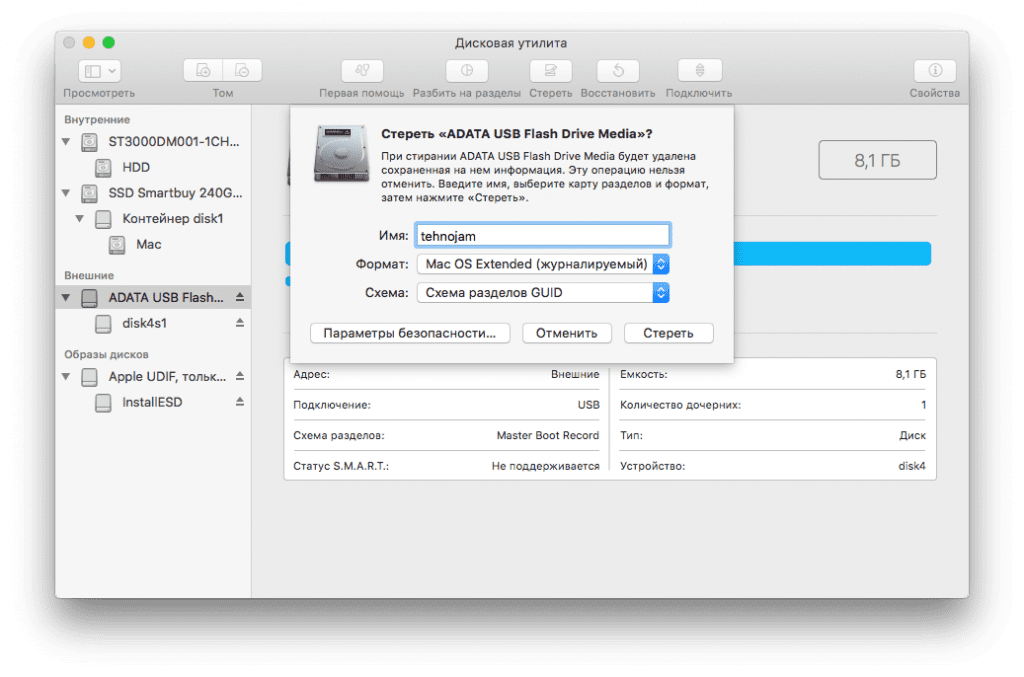
Task: Click the Емкость 8,1 ГБ table value
Action: click(x=910, y=374)
